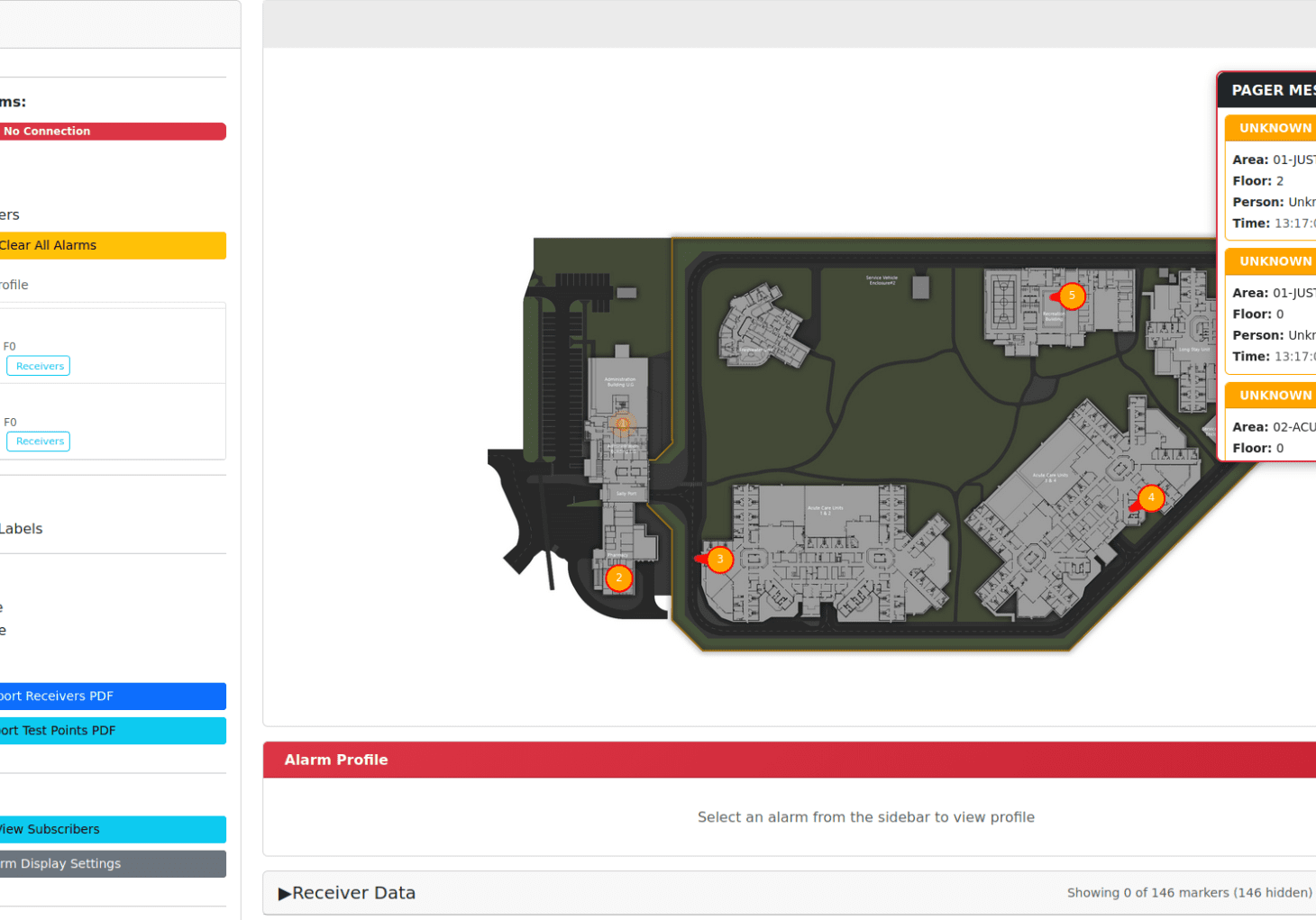Click the red No Connection status badge

111,132
